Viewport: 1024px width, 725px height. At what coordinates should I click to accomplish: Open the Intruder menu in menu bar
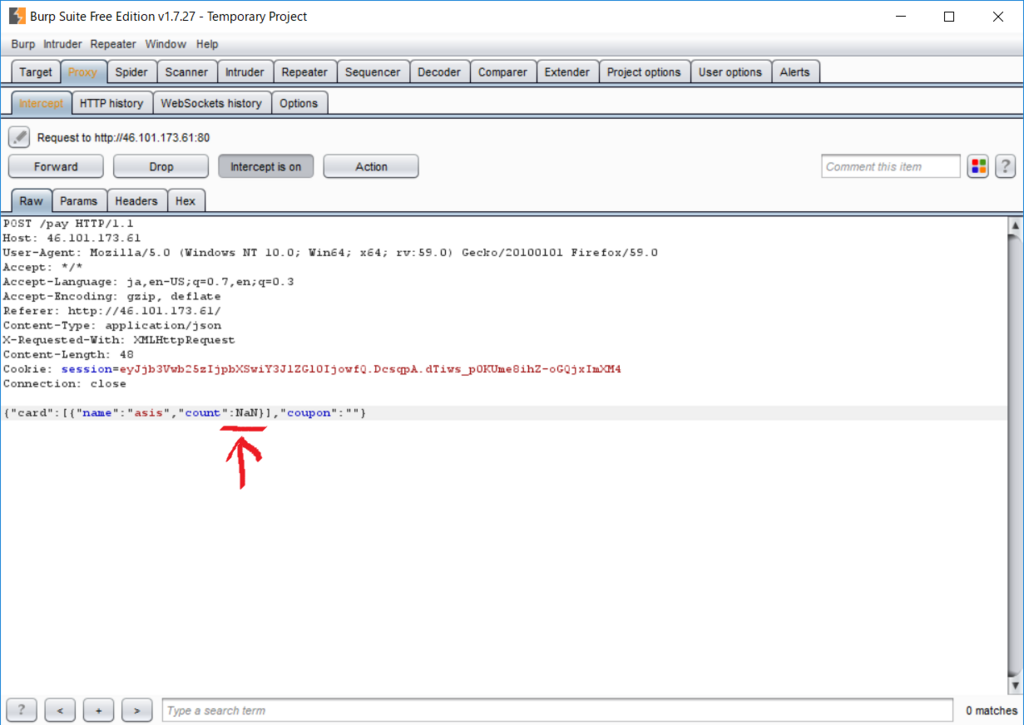point(63,44)
